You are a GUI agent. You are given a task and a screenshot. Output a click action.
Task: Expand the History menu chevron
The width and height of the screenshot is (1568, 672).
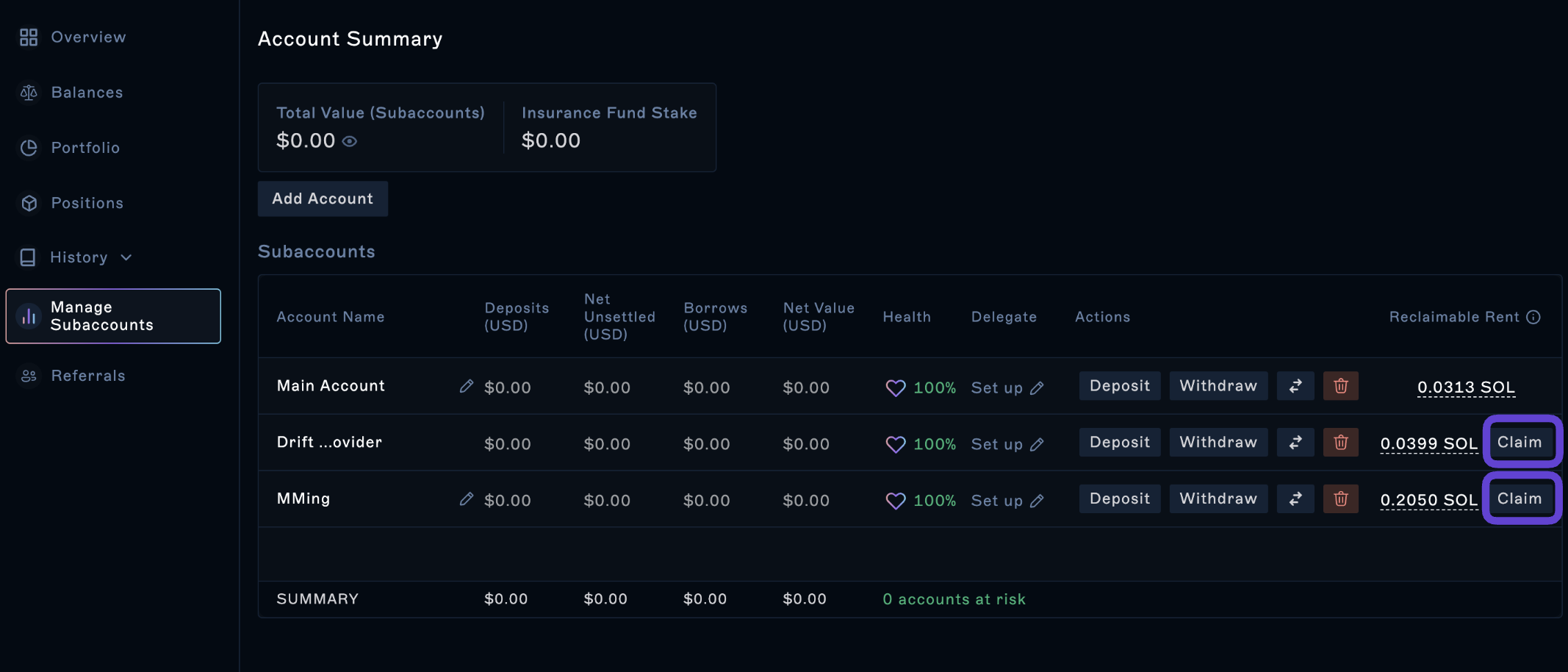coord(126,257)
